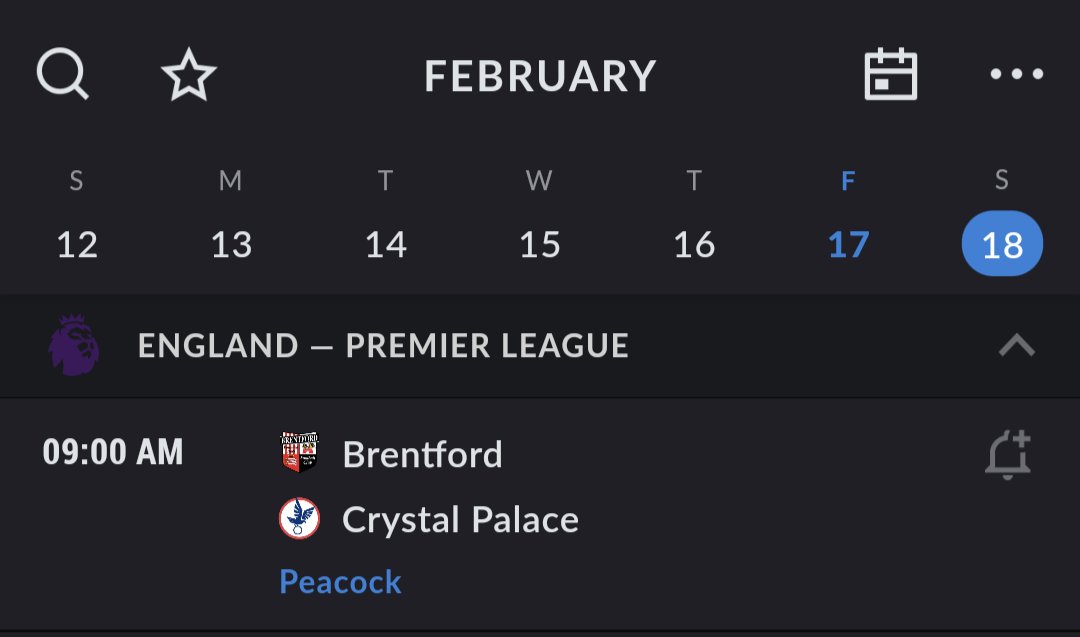Open the Peacock broadcast link
The image size is (1080, 637).
[x=340, y=582]
